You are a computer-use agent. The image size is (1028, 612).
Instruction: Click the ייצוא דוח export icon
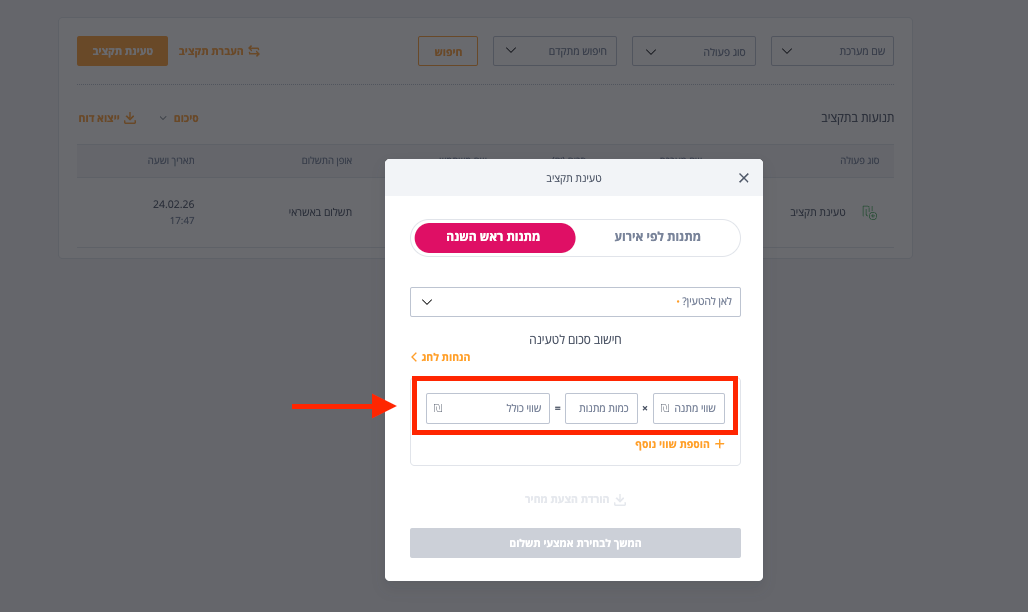[x=130, y=118]
